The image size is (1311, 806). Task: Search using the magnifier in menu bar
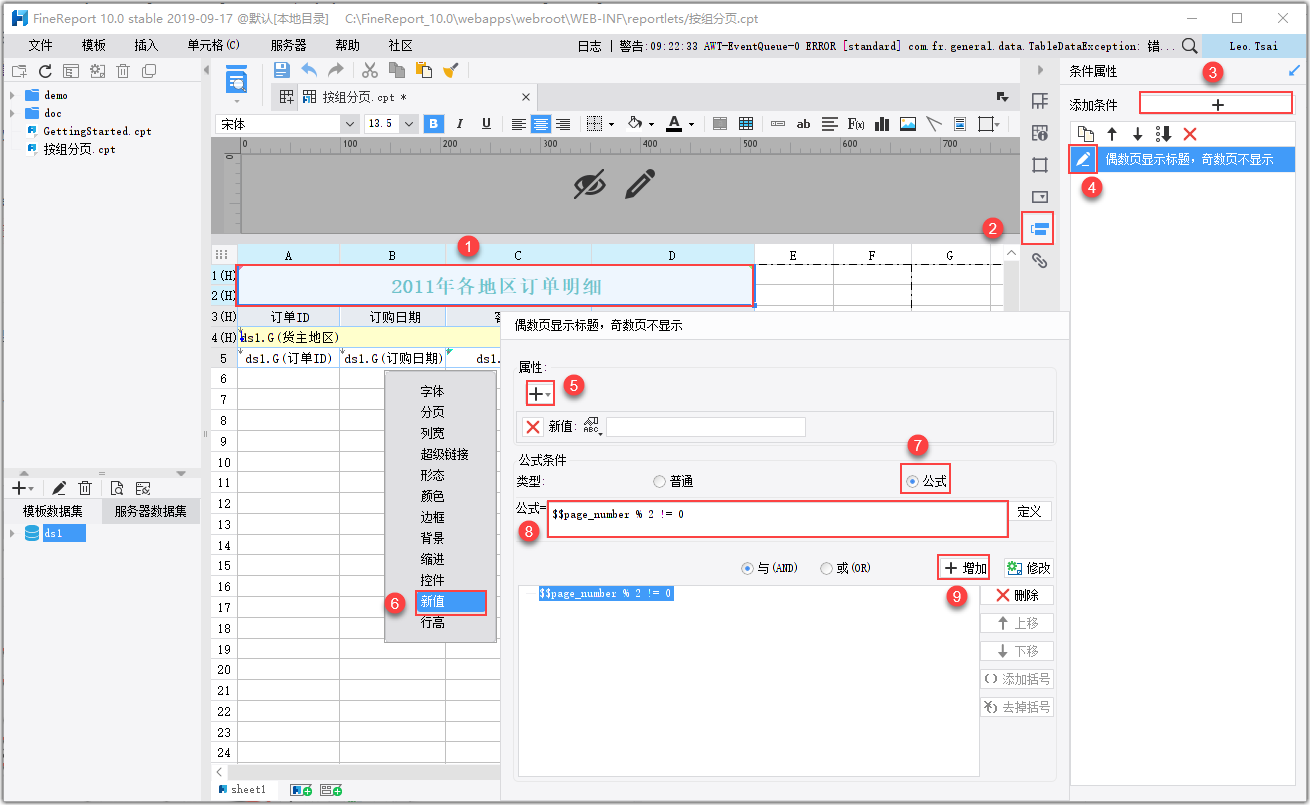point(1189,45)
